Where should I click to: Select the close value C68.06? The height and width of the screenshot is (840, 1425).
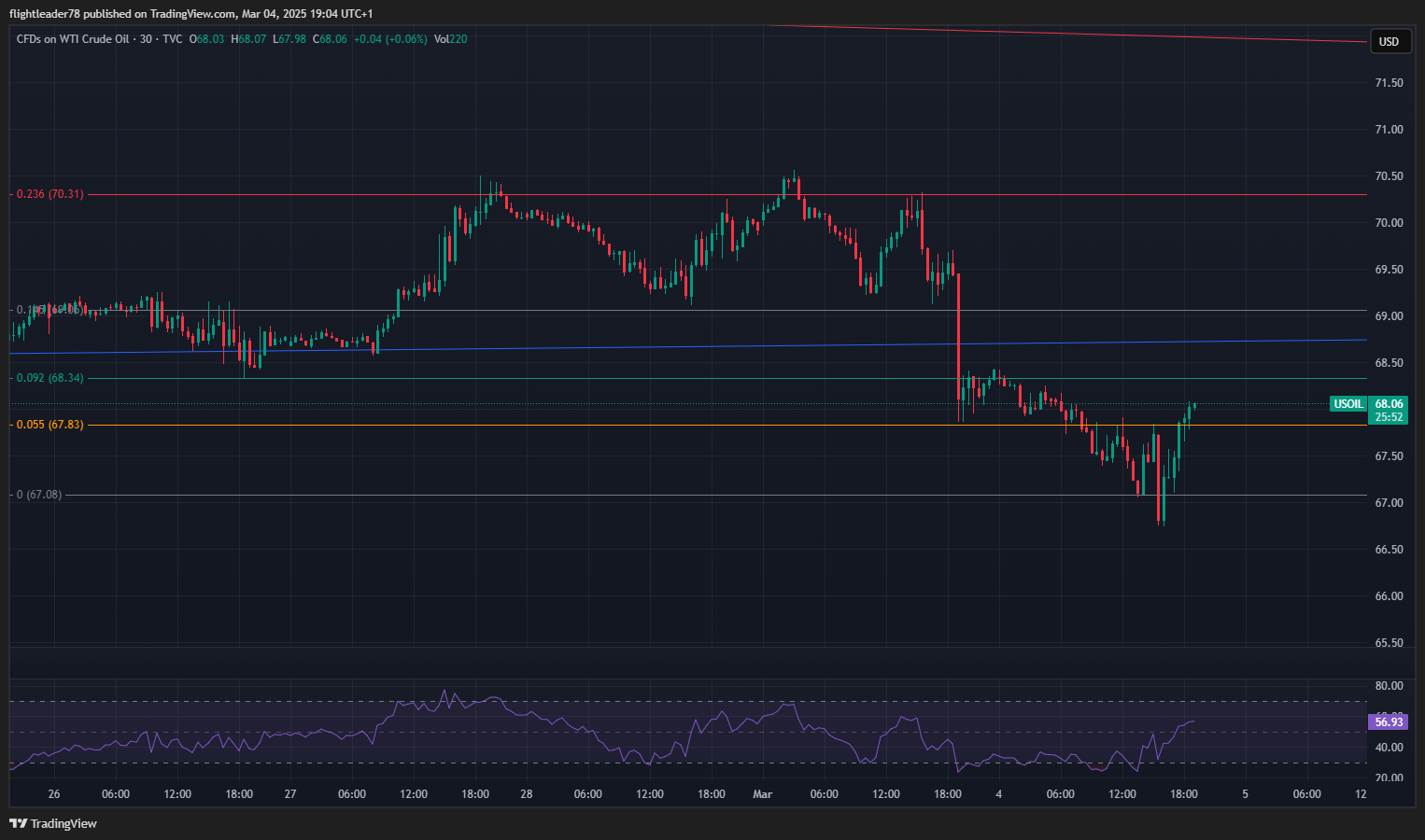coord(330,39)
